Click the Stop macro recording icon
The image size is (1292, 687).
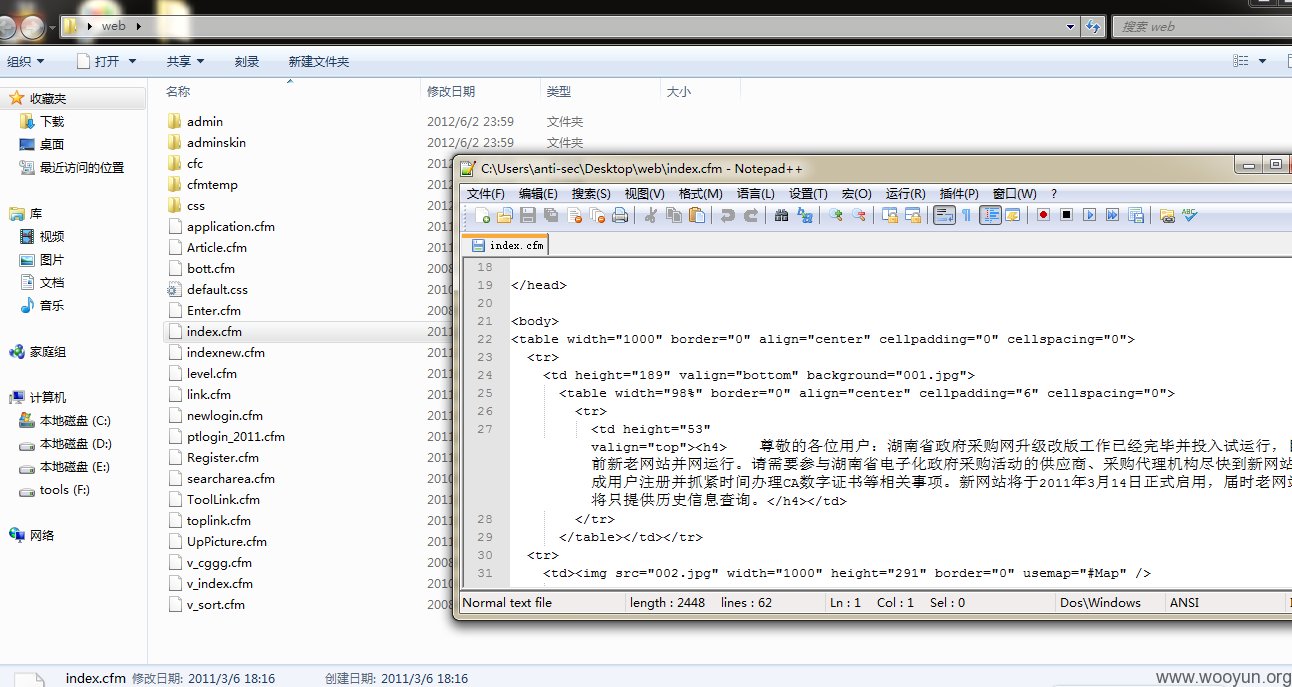pyautogui.click(x=1067, y=215)
